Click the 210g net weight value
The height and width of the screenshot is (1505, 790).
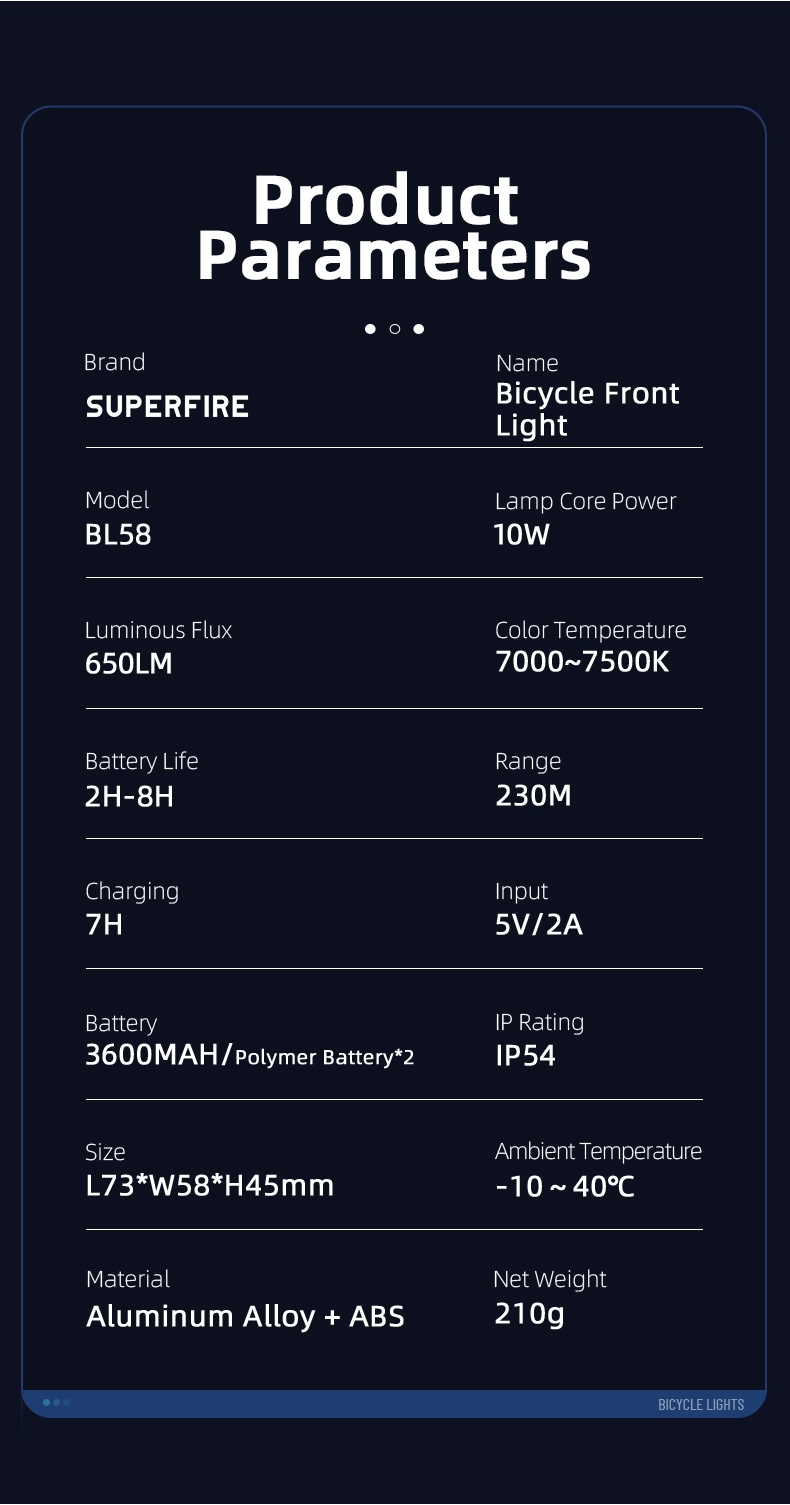529,1314
